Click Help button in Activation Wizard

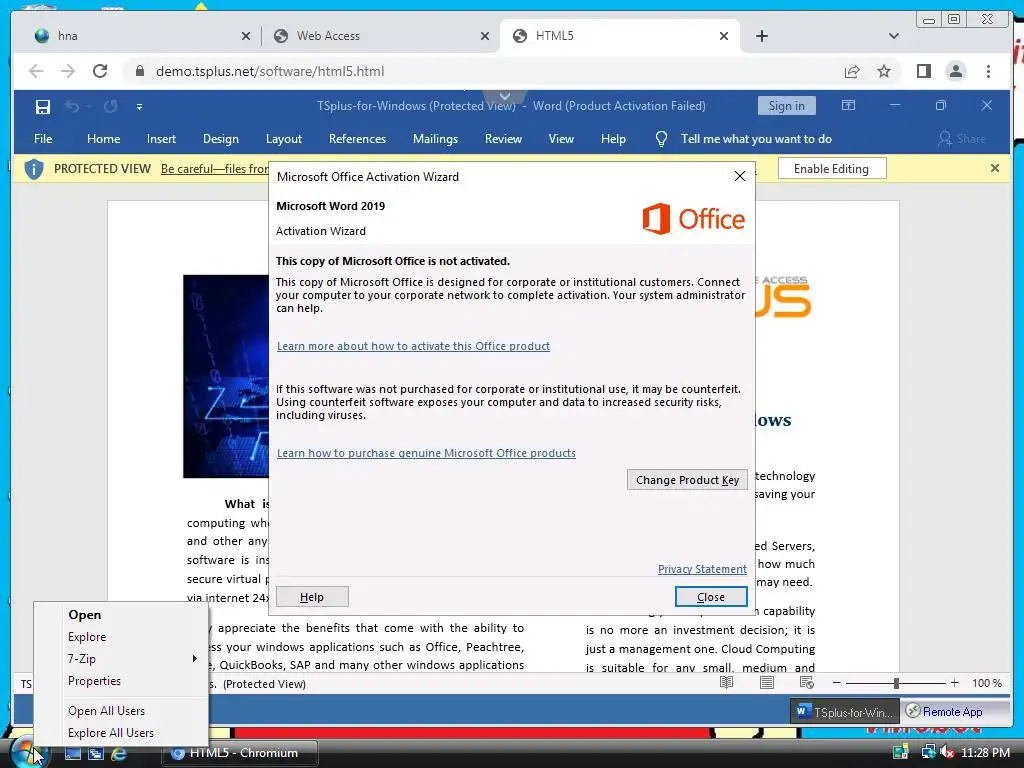pyautogui.click(x=312, y=597)
